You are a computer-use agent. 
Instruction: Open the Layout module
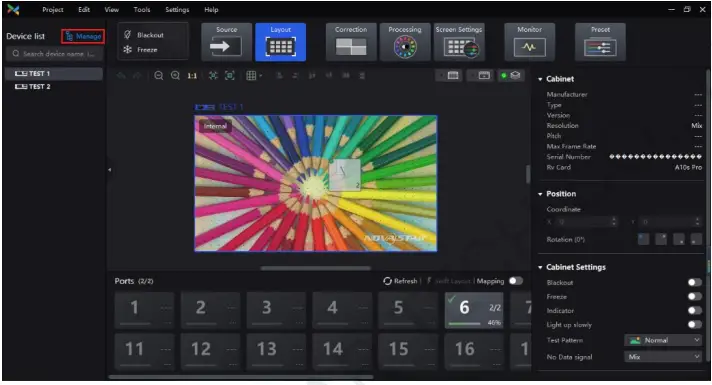pos(280,42)
